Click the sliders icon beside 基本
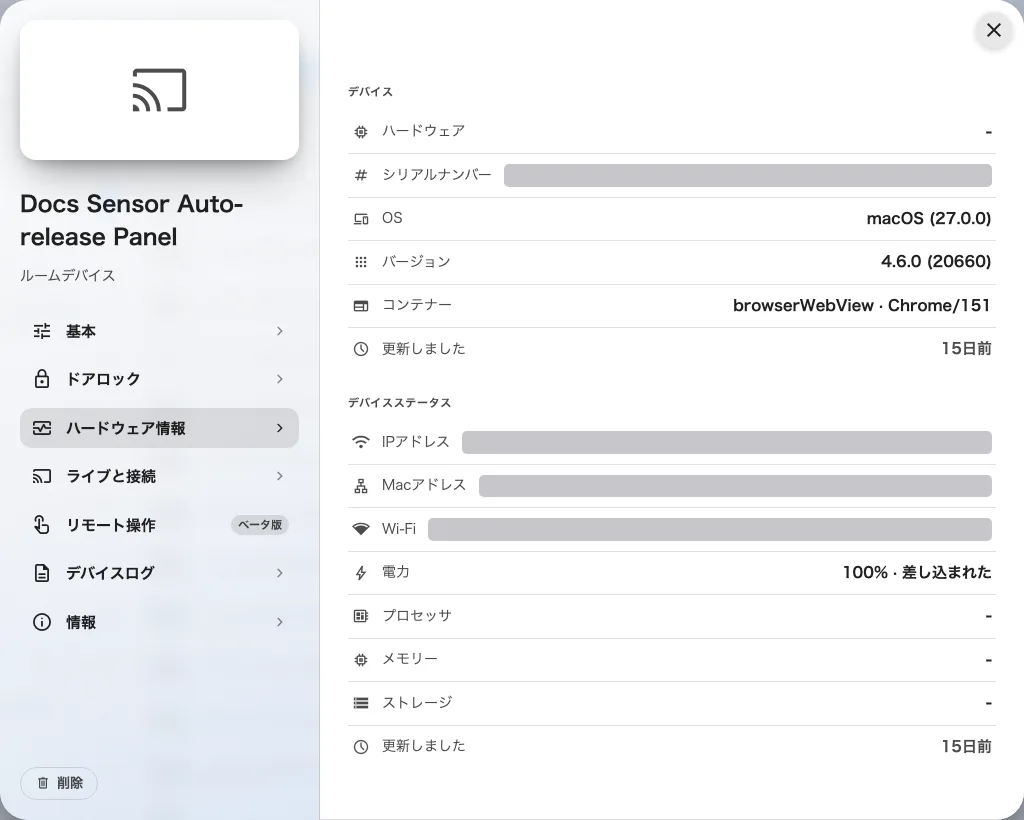The image size is (1024, 820). coord(42,331)
